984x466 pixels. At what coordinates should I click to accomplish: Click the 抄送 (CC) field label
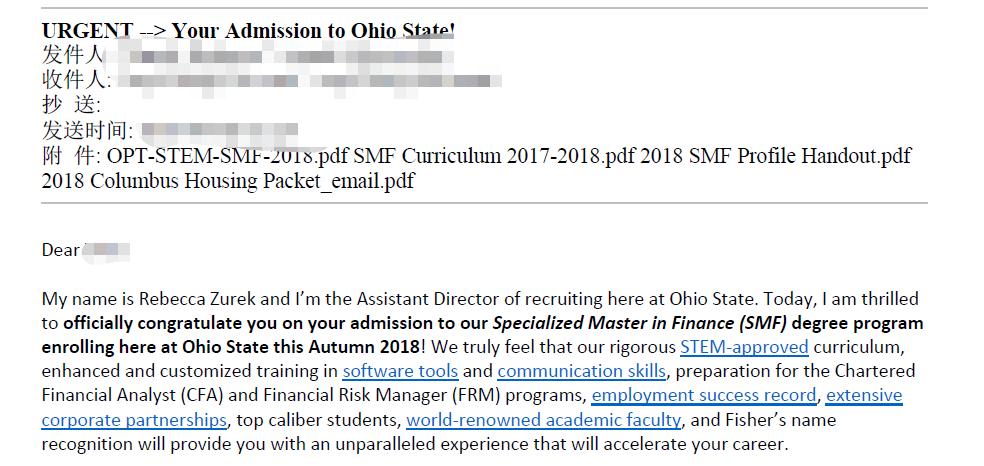tap(70, 105)
